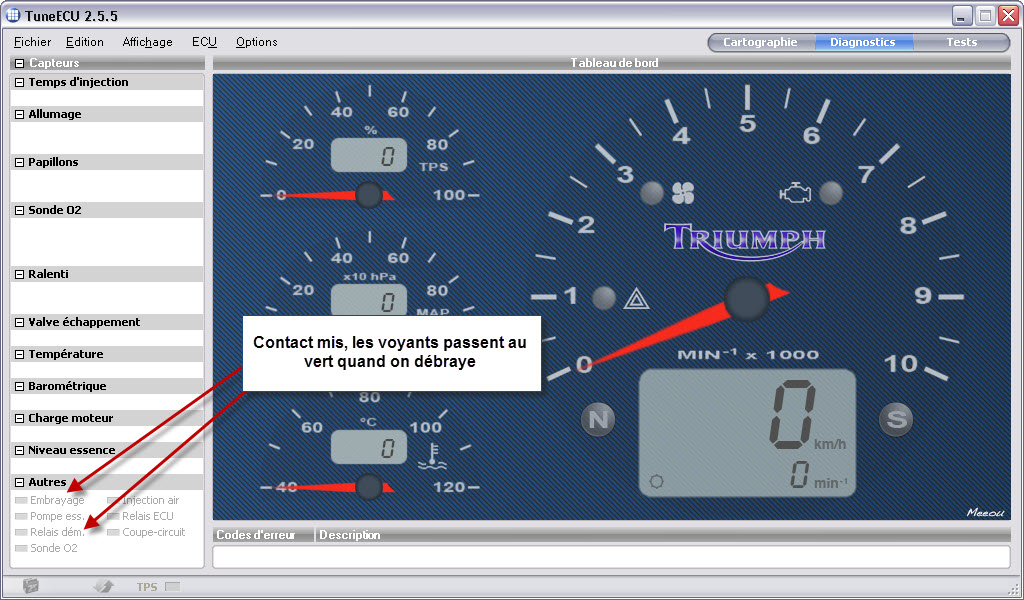
Task: Click the engine warning light icon
Action: 795,193
